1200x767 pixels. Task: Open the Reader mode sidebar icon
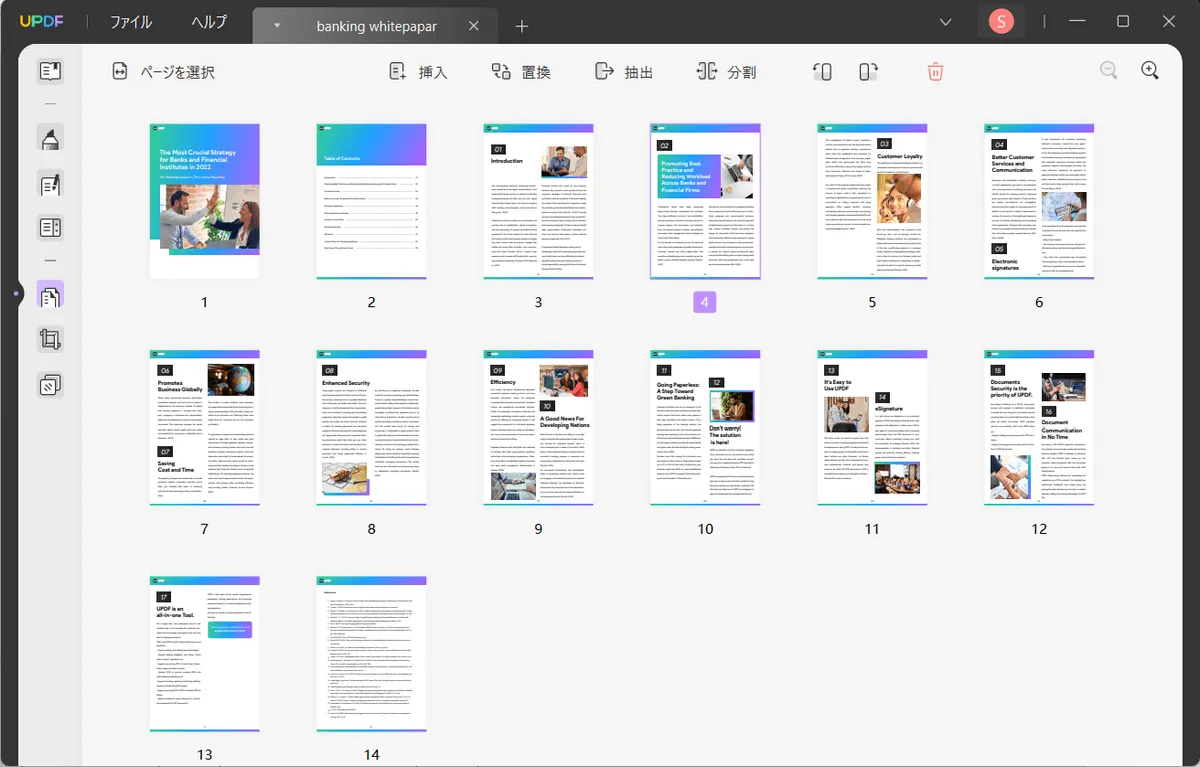pos(50,71)
